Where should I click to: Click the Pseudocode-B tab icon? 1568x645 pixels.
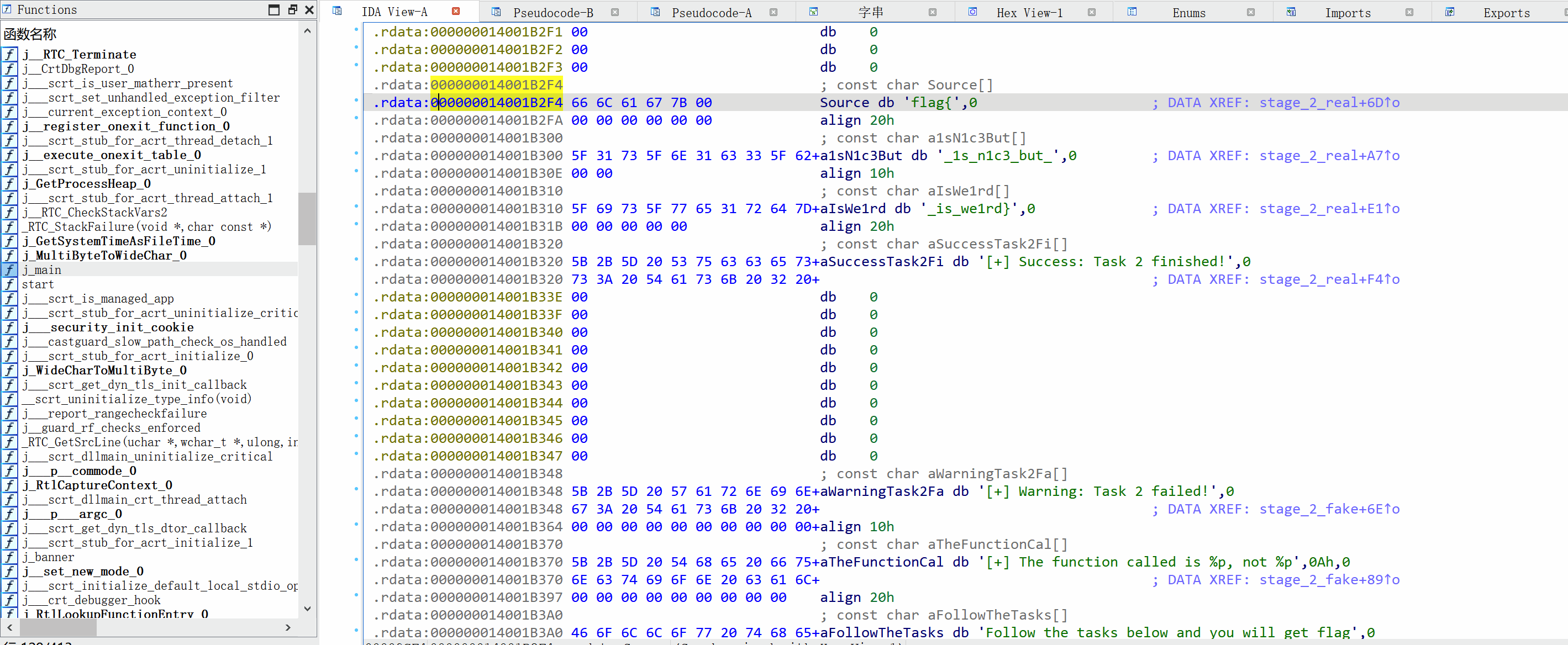[496, 12]
